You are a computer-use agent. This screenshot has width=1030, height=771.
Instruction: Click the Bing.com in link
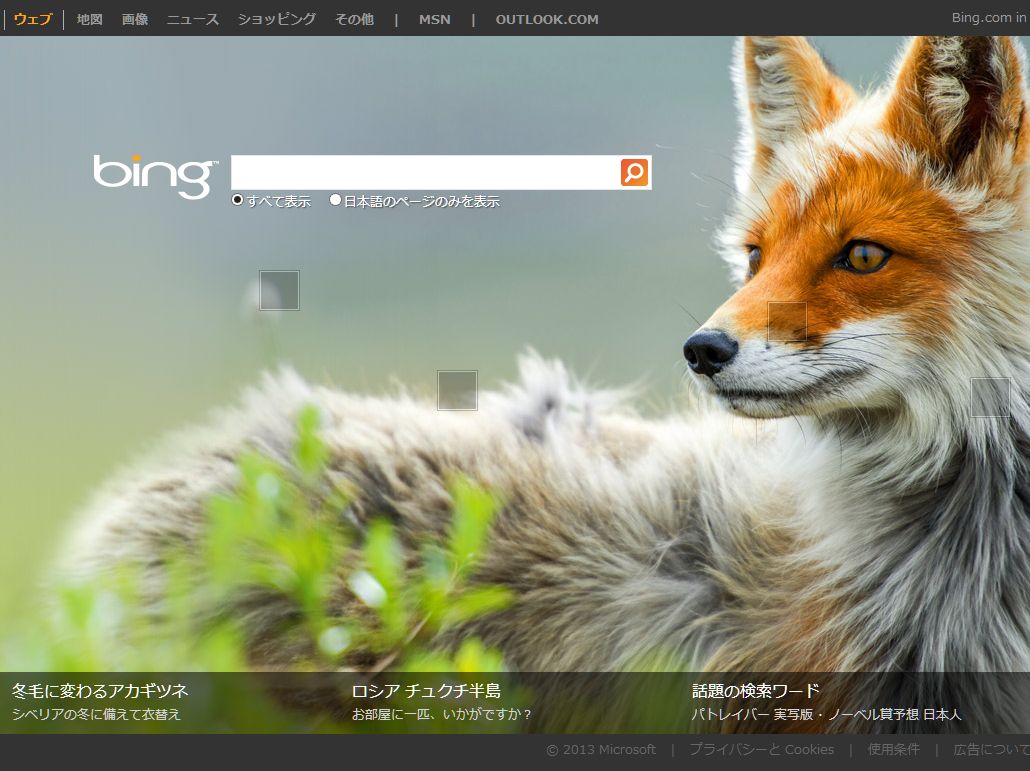[990, 18]
